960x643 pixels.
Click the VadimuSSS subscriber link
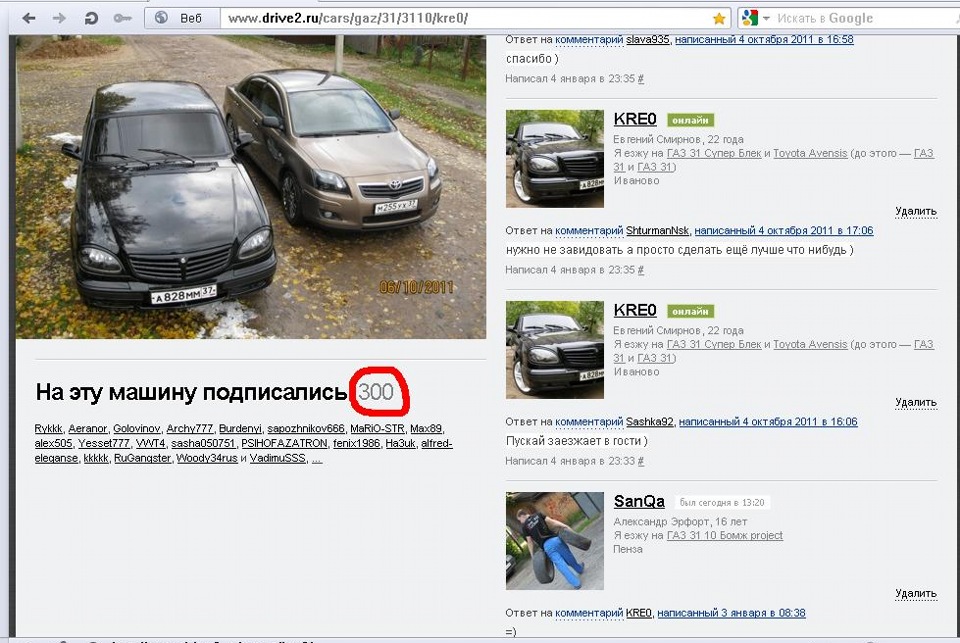click(x=280, y=458)
